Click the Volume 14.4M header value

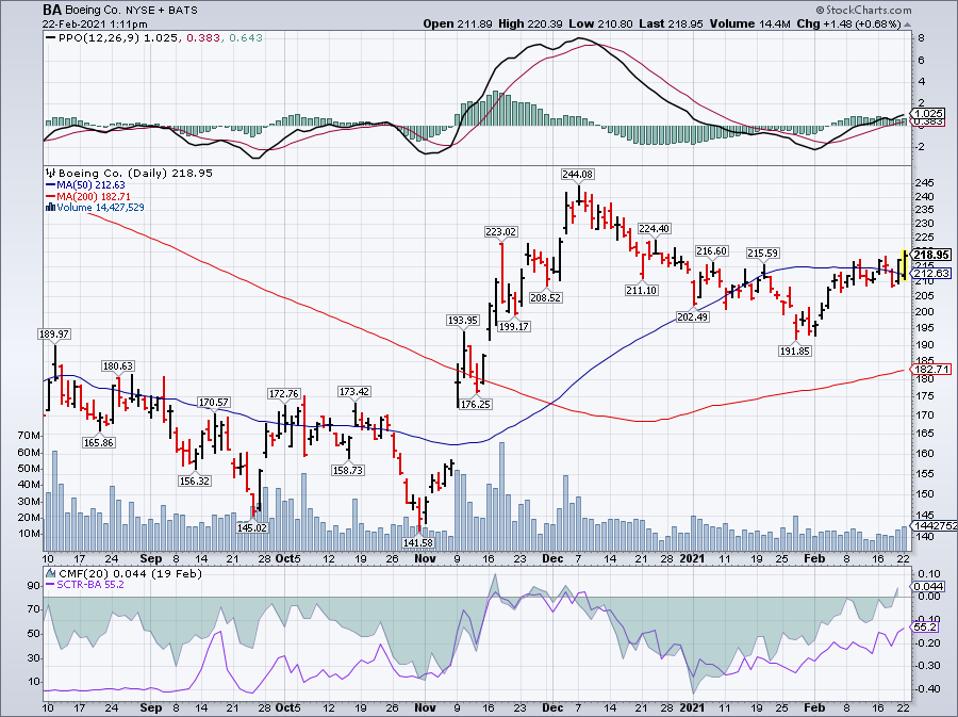pos(751,24)
